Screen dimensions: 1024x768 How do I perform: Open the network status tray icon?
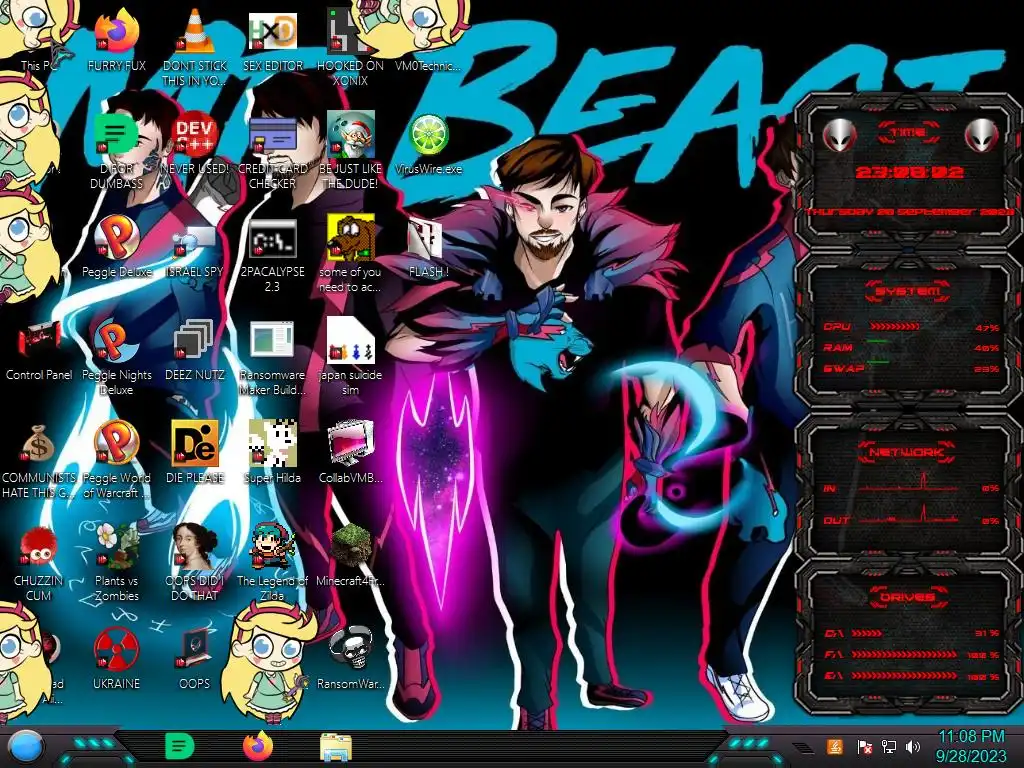[889, 746]
